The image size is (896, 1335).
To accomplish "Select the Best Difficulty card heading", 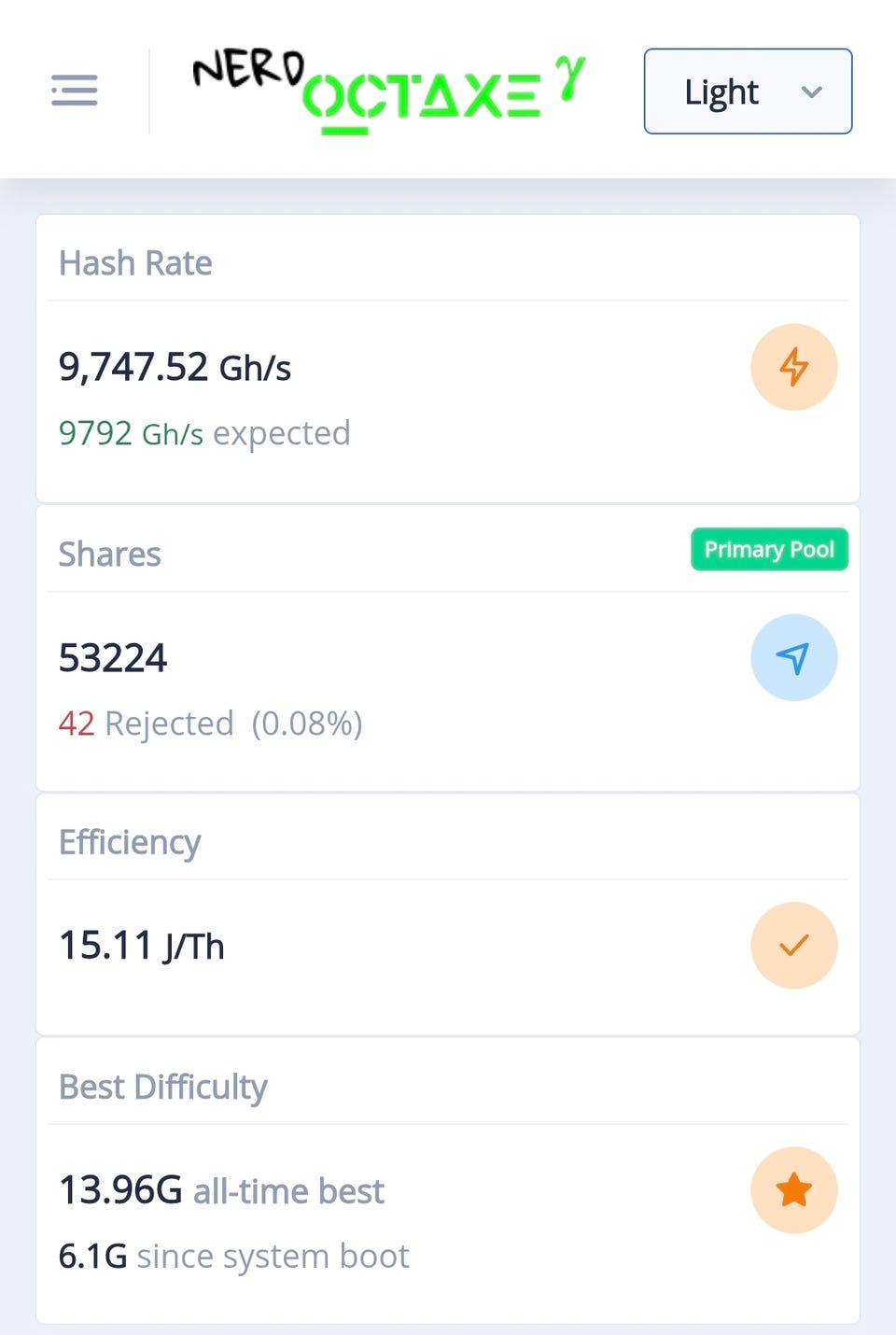I will [x=162, y=1088].
